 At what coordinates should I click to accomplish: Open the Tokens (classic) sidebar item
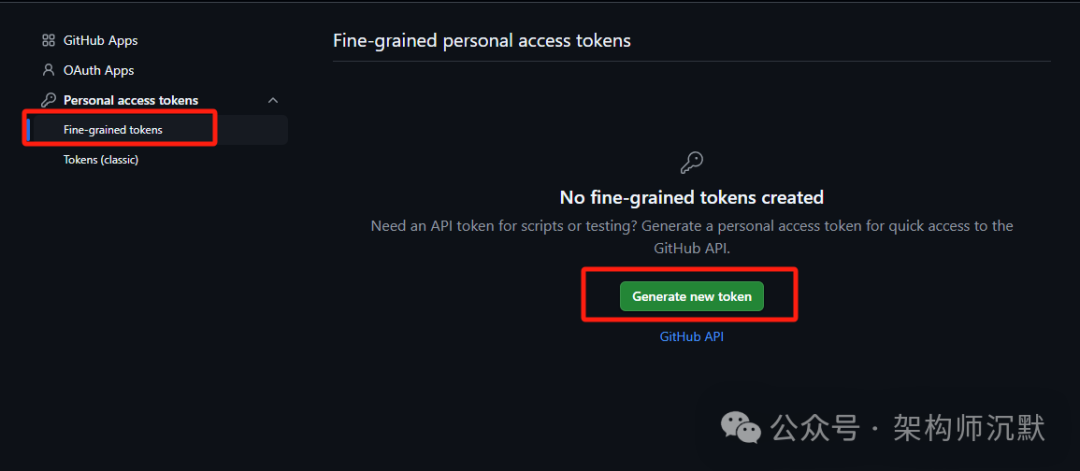(101, 159)
